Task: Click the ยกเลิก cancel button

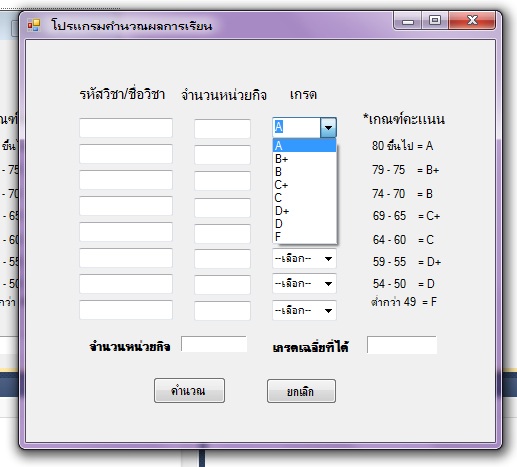Action: (301, 391)
